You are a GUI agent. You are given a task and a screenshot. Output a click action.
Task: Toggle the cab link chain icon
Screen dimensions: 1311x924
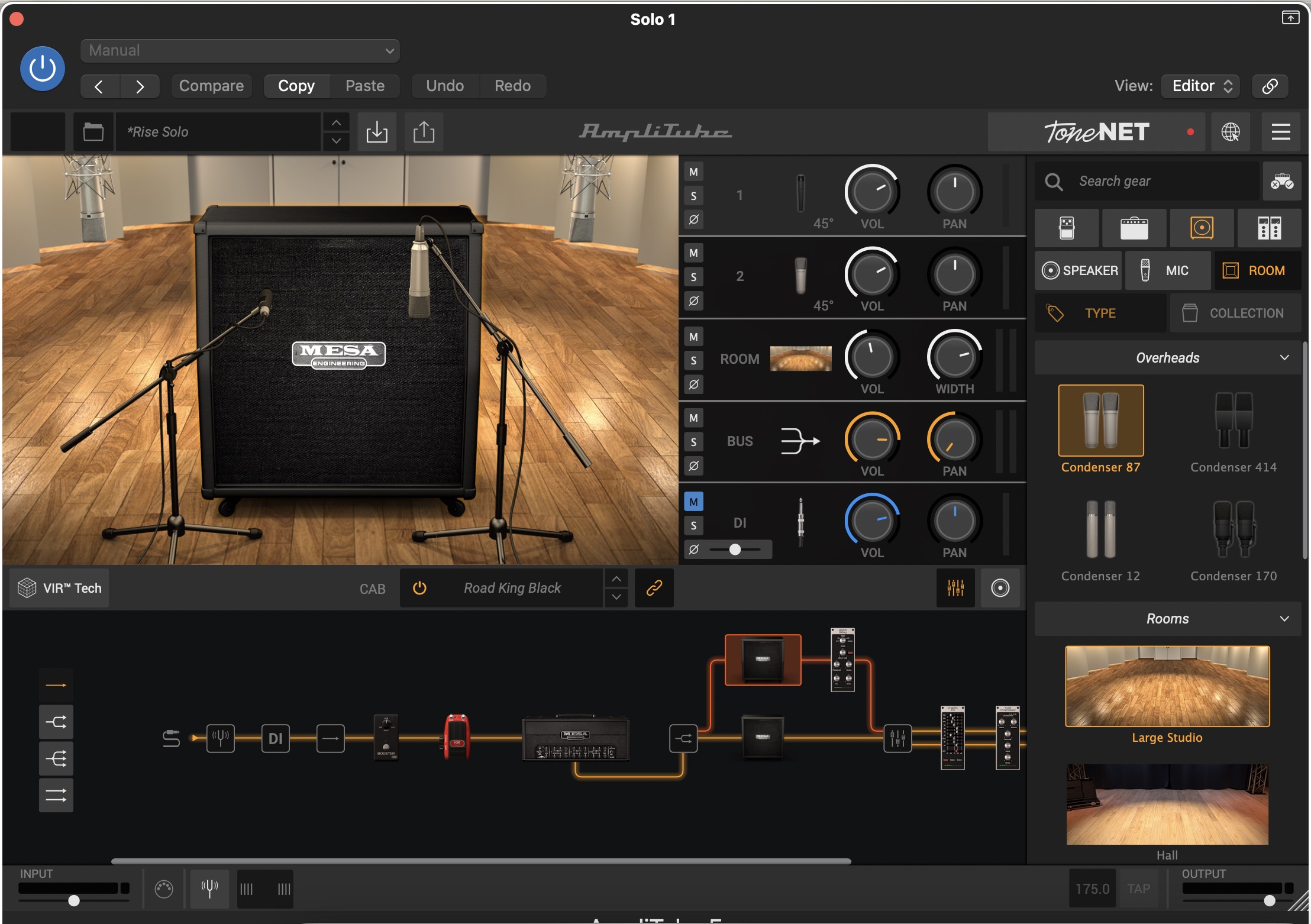pyautogui.click(x=654, y=588)
